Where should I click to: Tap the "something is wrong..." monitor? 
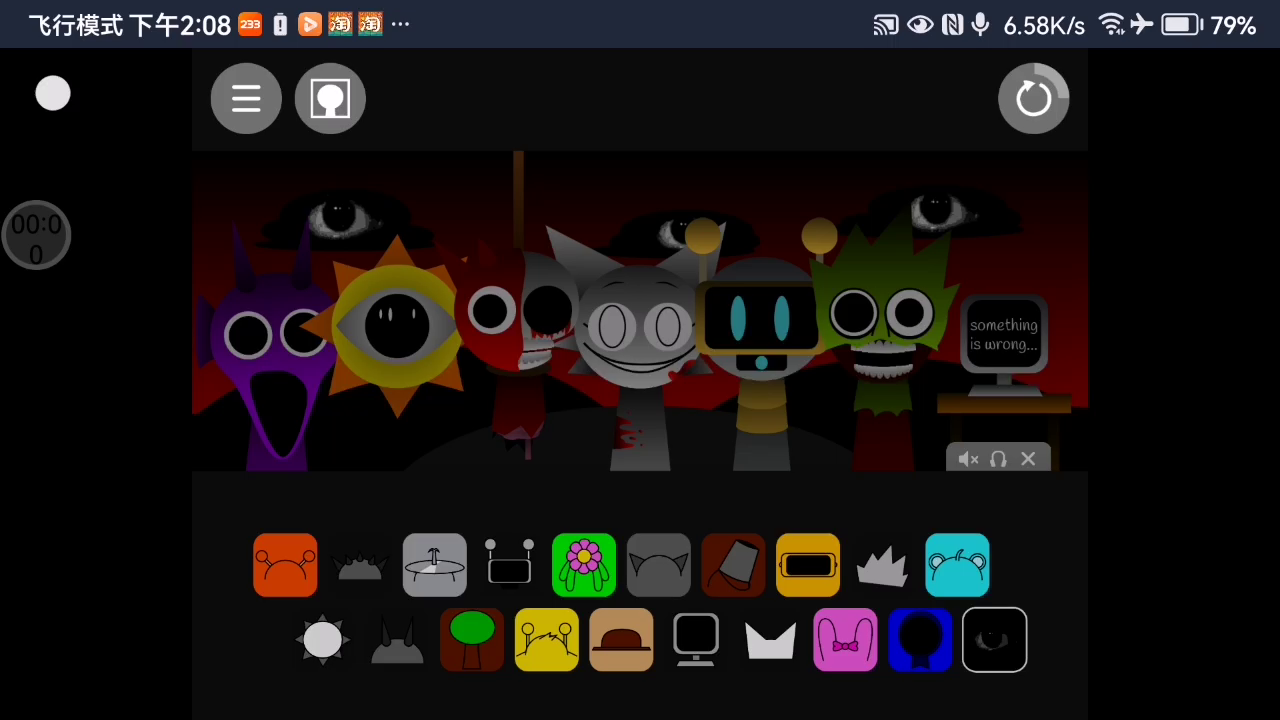point(1003,345)
